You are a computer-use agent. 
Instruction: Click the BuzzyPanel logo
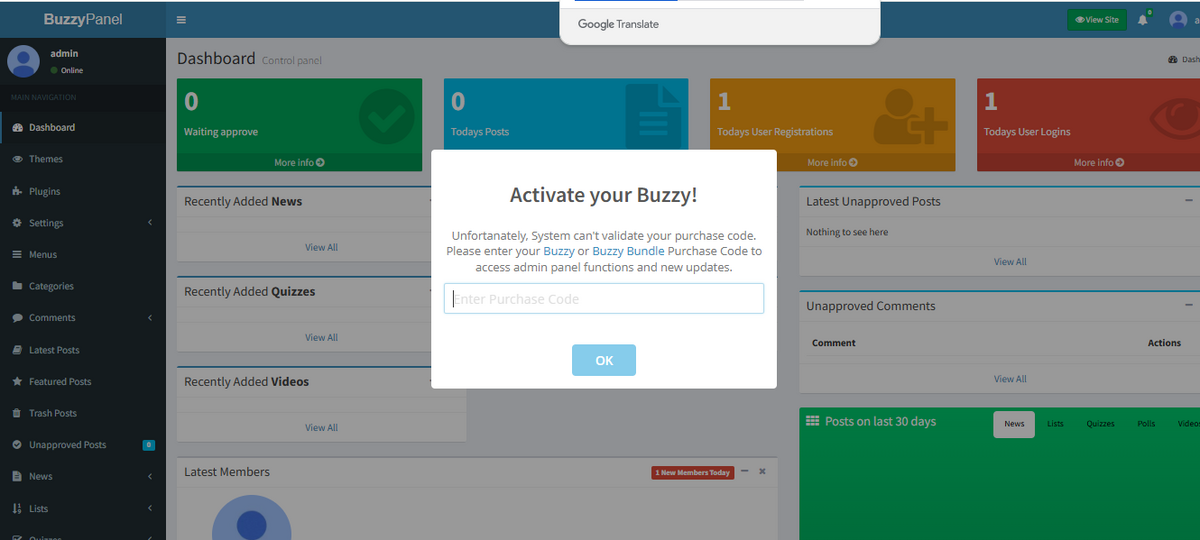tap(83, 19)
